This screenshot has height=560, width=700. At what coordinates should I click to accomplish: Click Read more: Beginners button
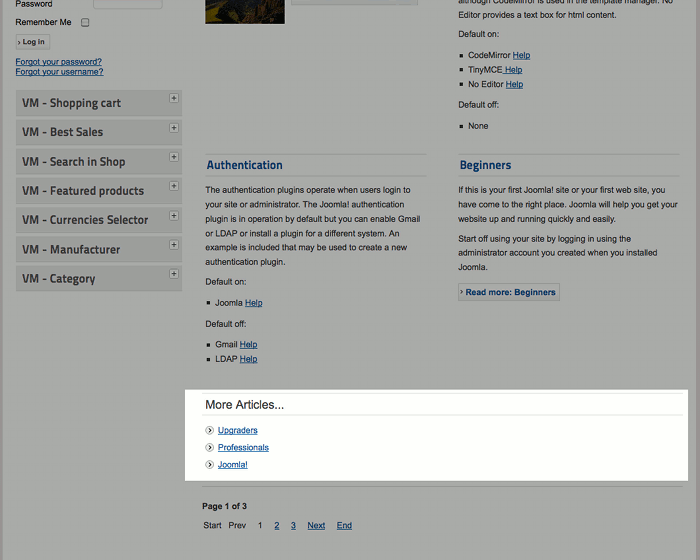click(509, 292)
